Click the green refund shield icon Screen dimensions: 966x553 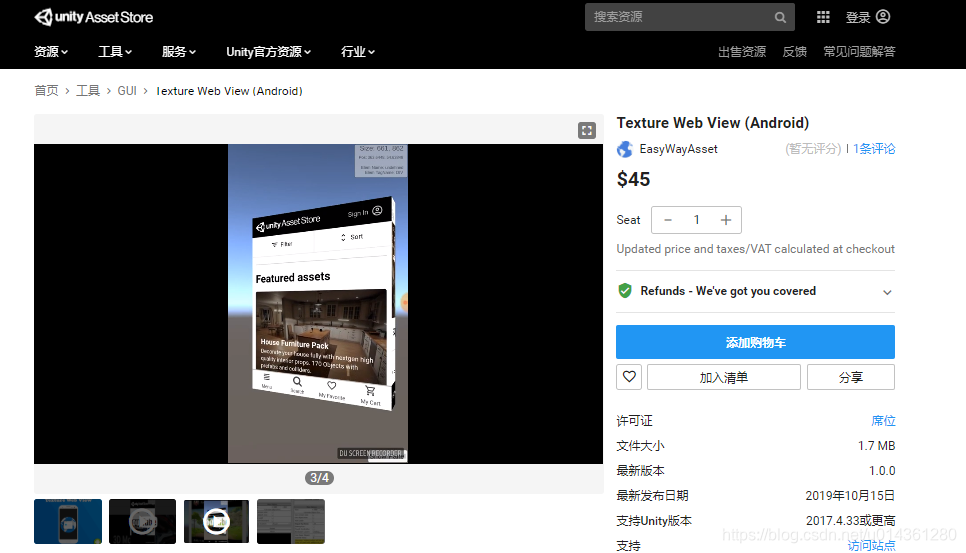(x=625, y=291)
